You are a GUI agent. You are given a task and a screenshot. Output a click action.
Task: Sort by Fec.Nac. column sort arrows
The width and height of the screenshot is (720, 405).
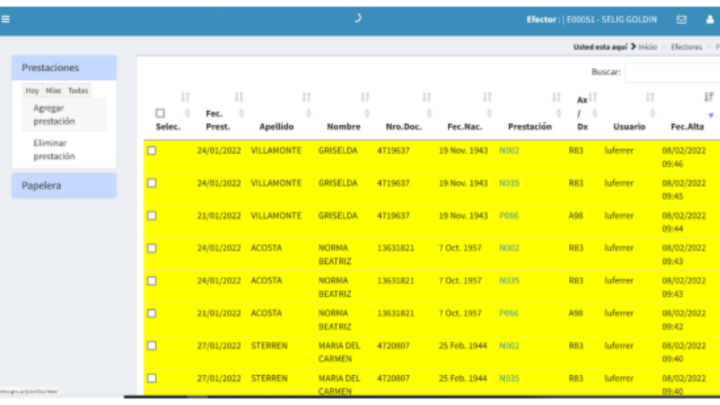[487, 97]
